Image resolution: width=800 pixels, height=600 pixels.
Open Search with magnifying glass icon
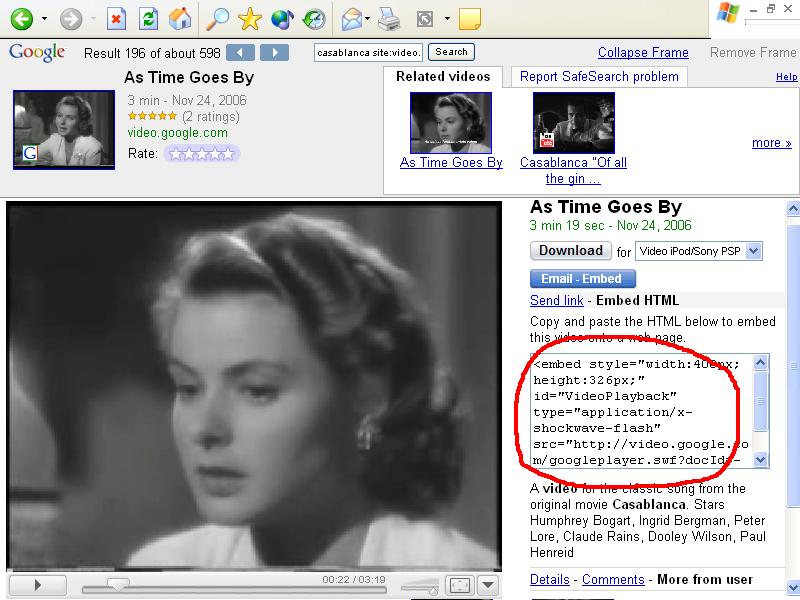point(217,19)
